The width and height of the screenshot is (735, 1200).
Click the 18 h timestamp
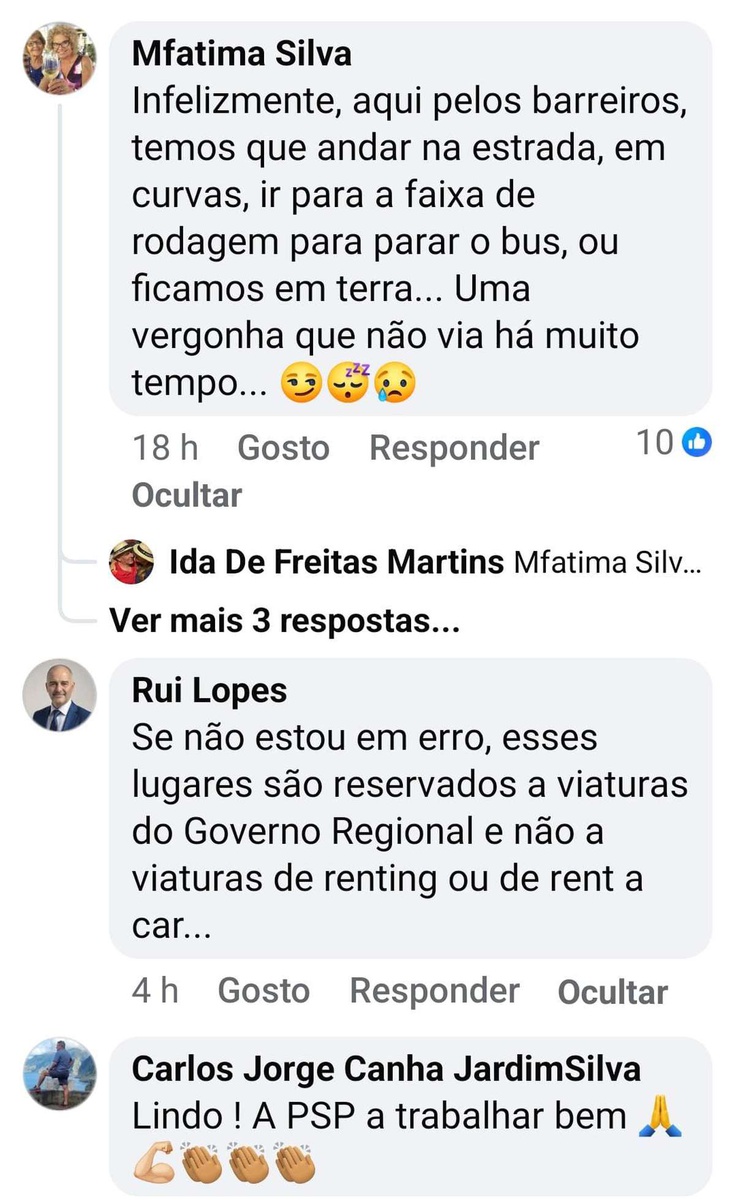point(165,448)
